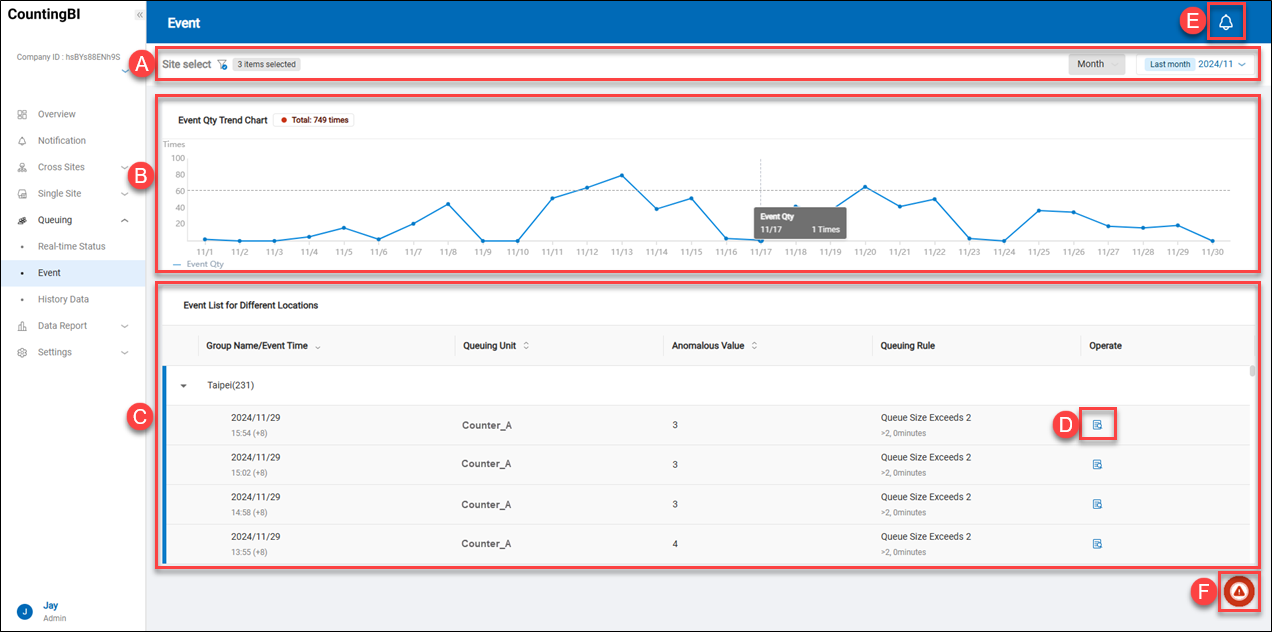Open the Month period dropdown
This screenshot has width=1272, height=632.
[1096, 64]
